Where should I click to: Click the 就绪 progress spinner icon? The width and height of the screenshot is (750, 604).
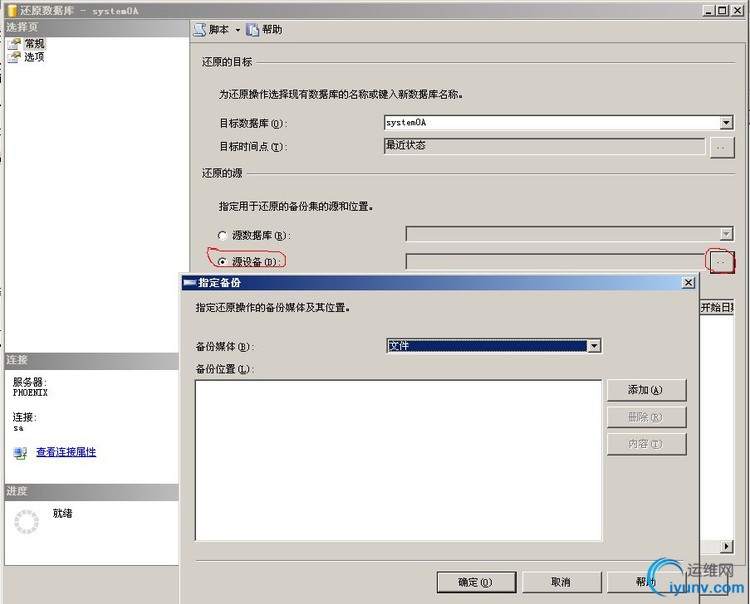pos(26,522)
